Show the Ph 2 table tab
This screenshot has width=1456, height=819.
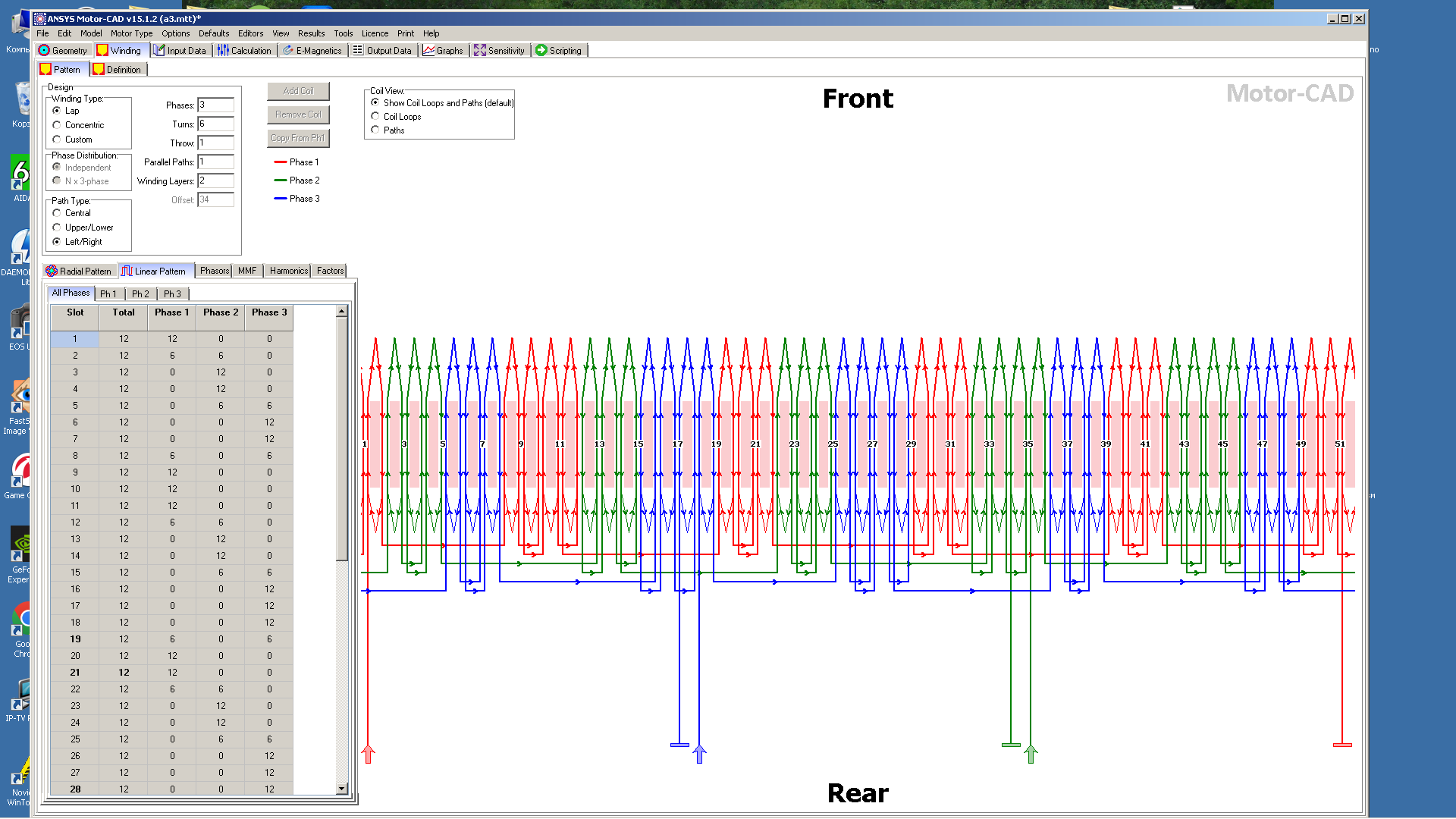[140, 294]
